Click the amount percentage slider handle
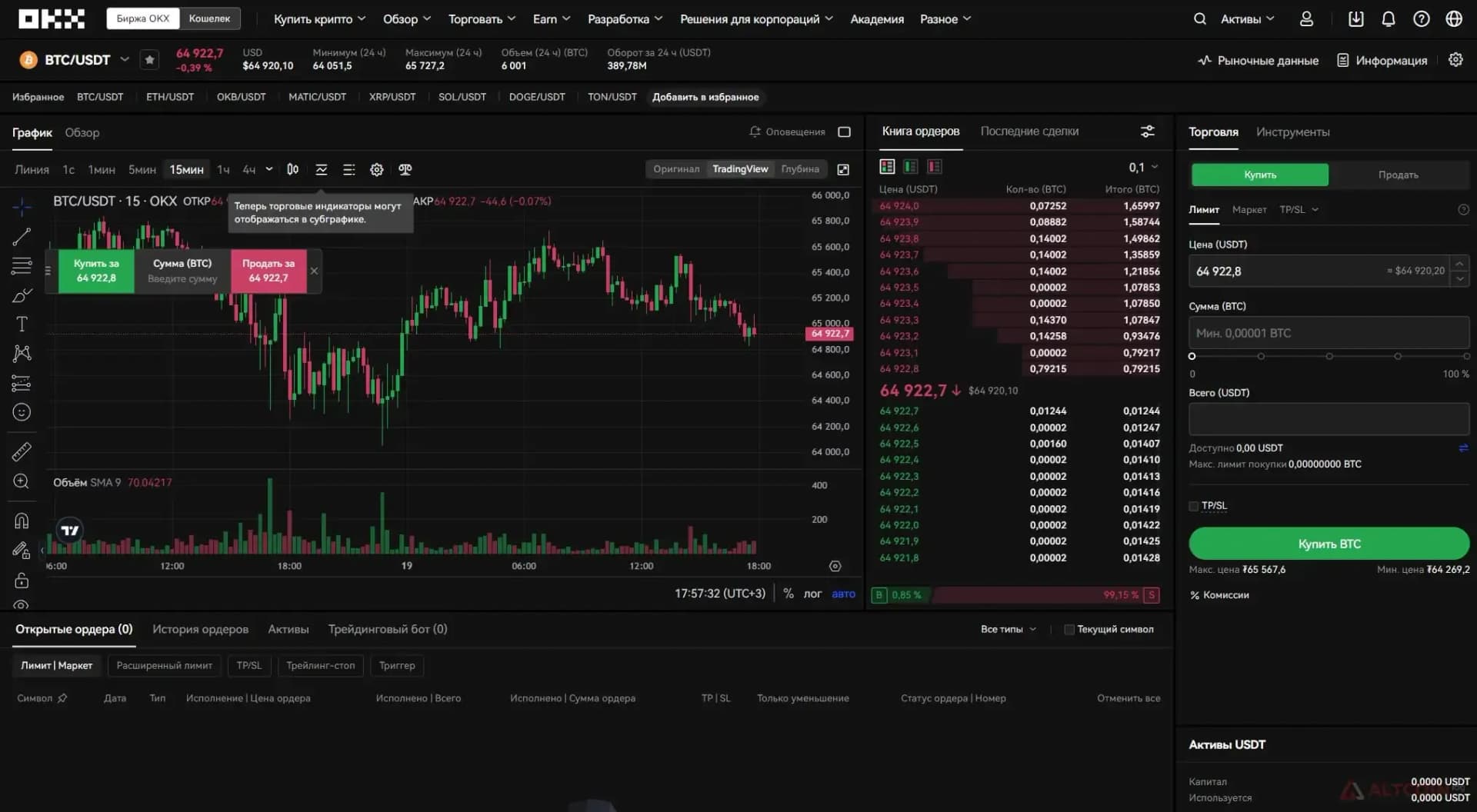The height and width of the screenshot is (812, 1477). pos(1192,356)
